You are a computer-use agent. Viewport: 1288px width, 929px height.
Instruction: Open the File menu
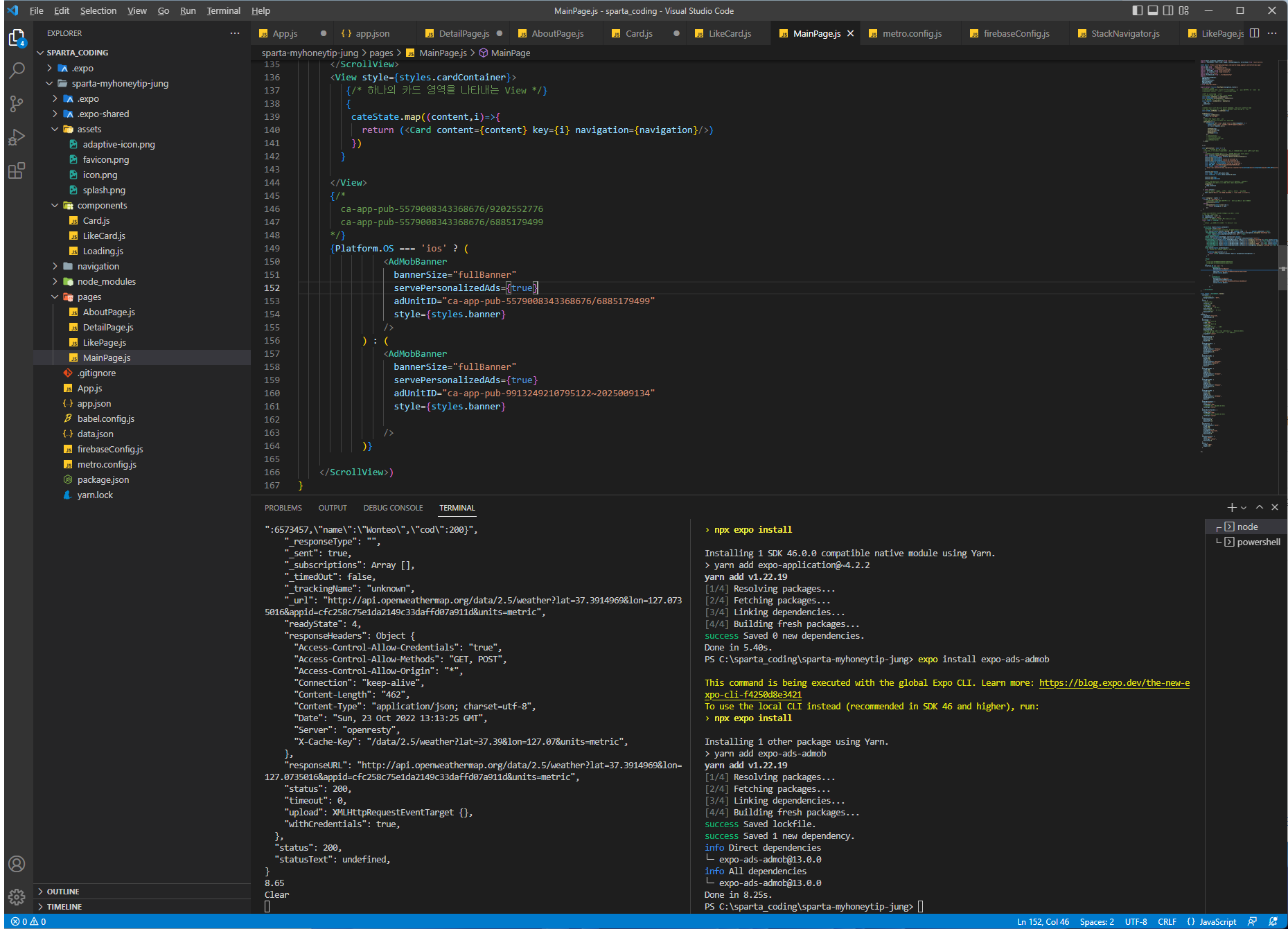[37, 10]
